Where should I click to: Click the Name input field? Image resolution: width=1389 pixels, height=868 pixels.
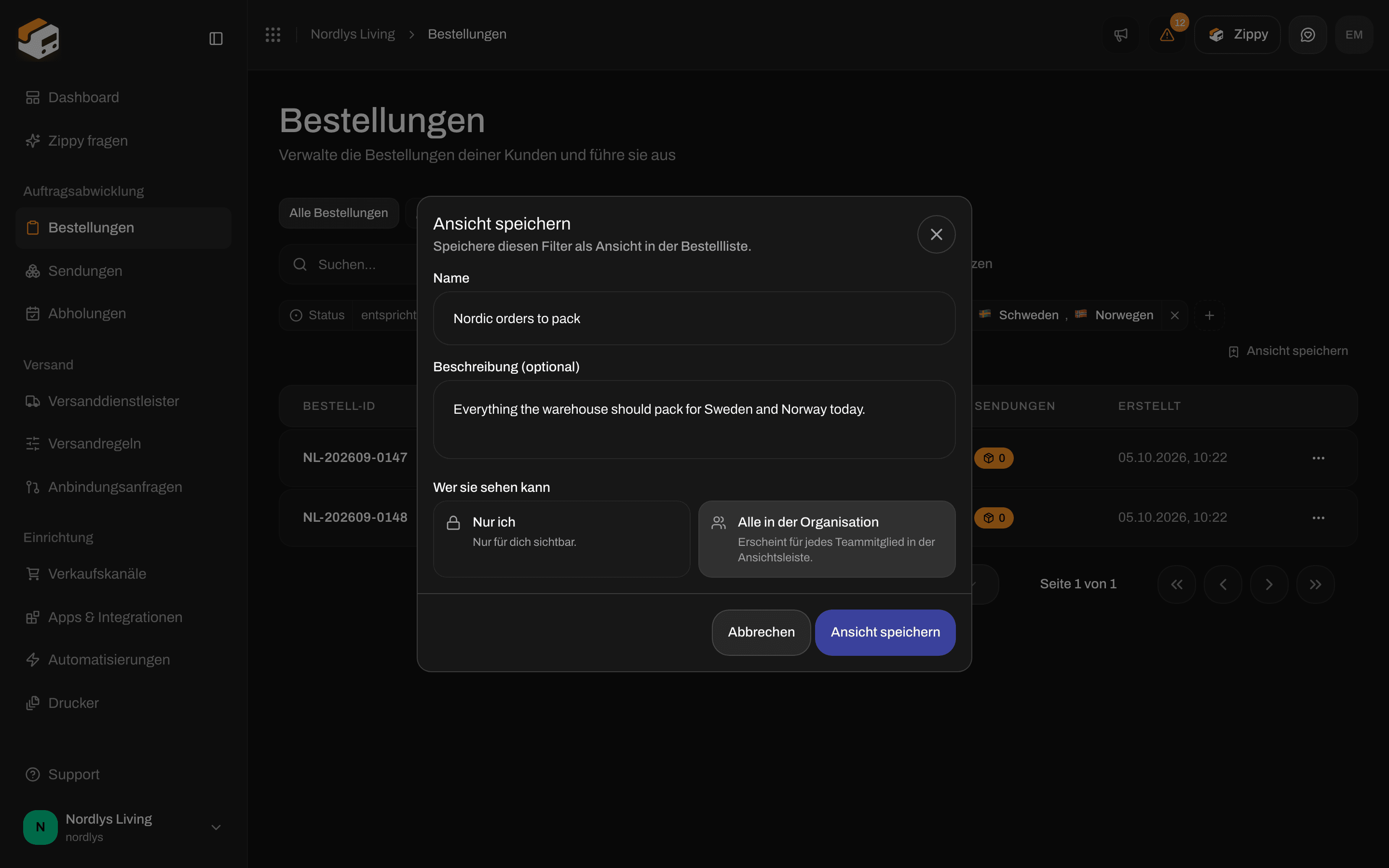694,318
